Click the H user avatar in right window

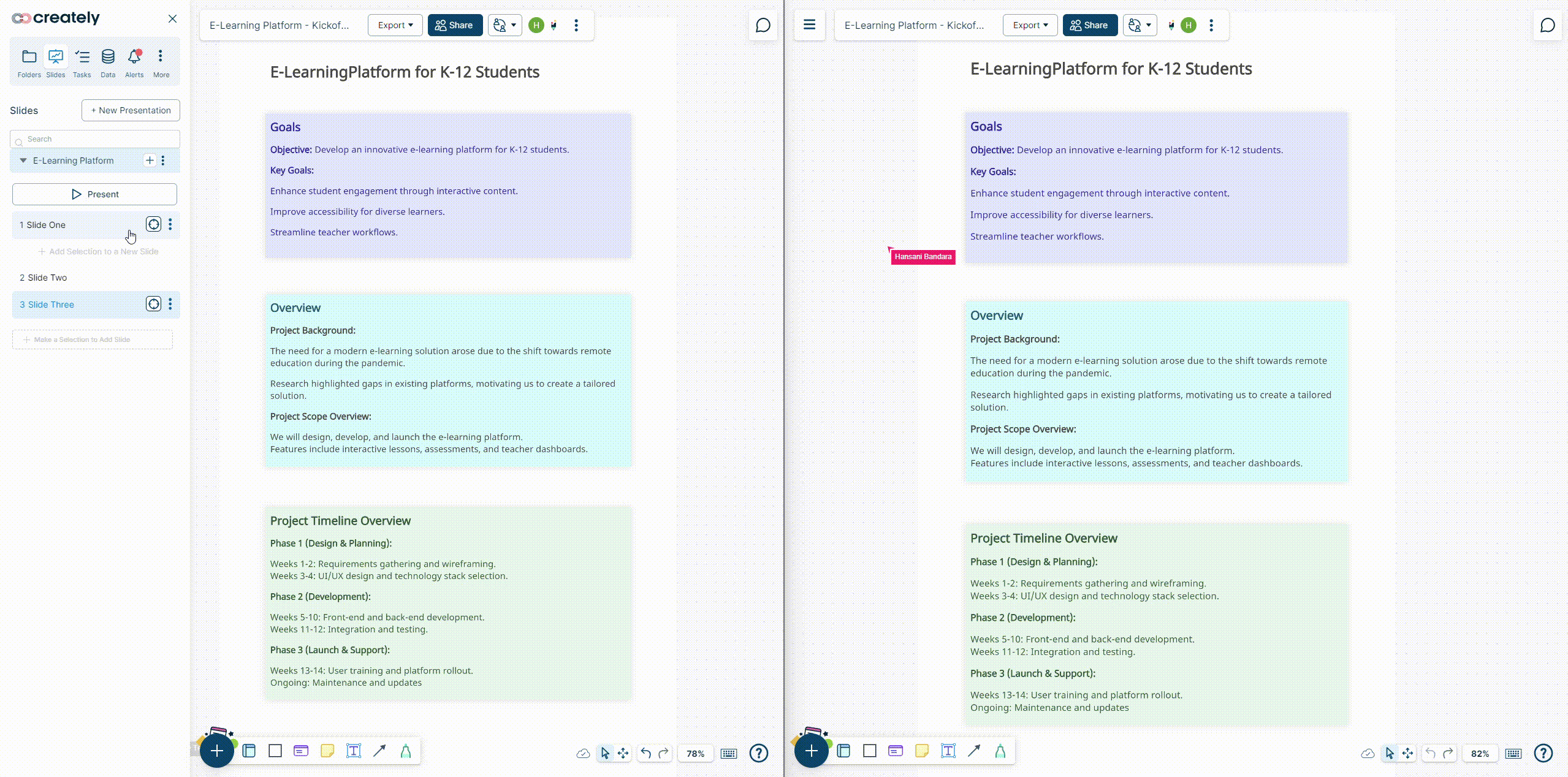tap(1189, 25)
